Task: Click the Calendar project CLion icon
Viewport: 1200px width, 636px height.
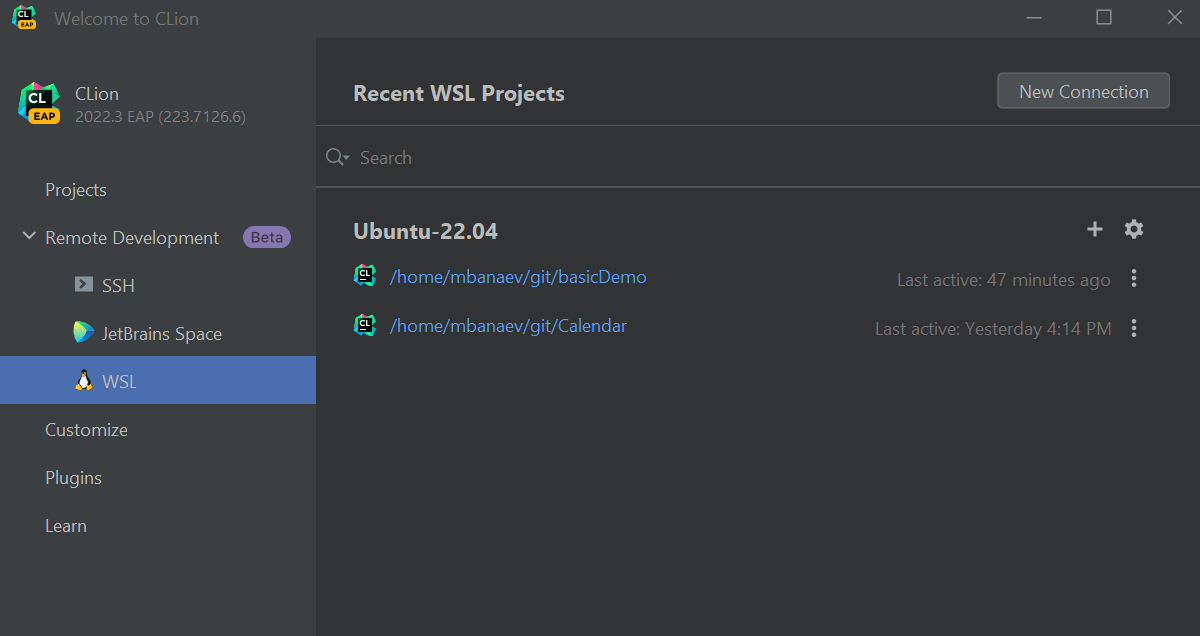Action: pyautogui.click(x=365, y=325)
